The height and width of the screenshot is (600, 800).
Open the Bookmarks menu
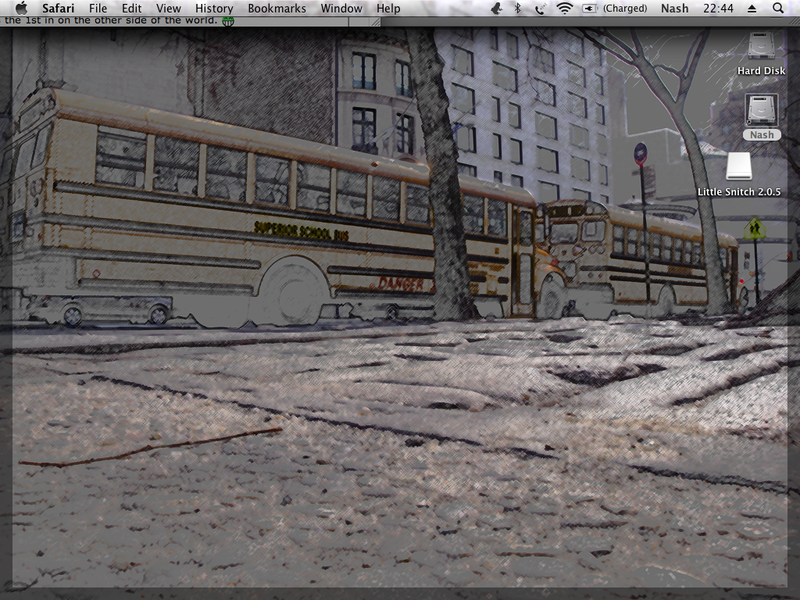click(x=277, y=8)
